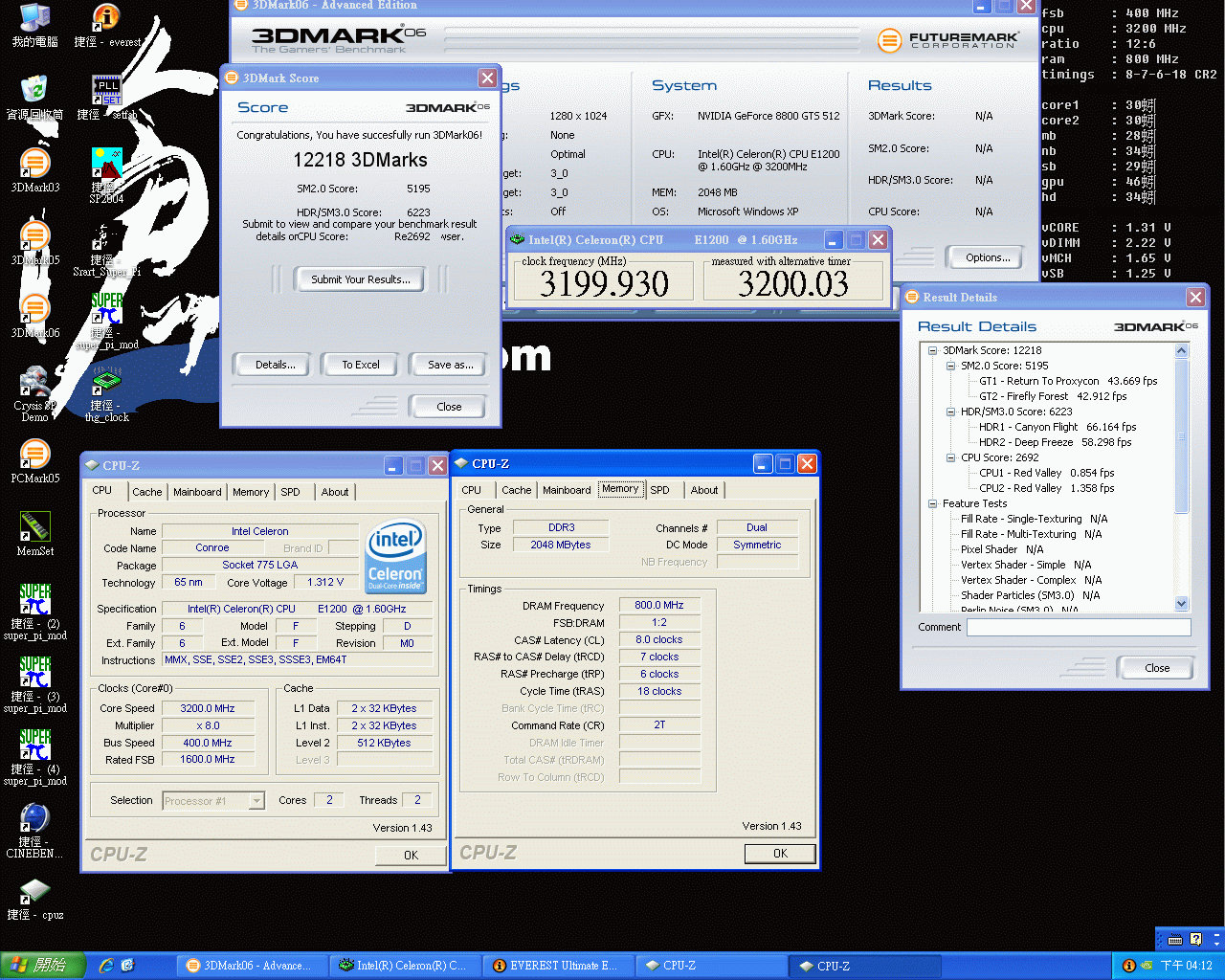Click the Result Details scrollbar down arrow
1225x980 pixels.
pyautogui.click(x=1181, y=603)
